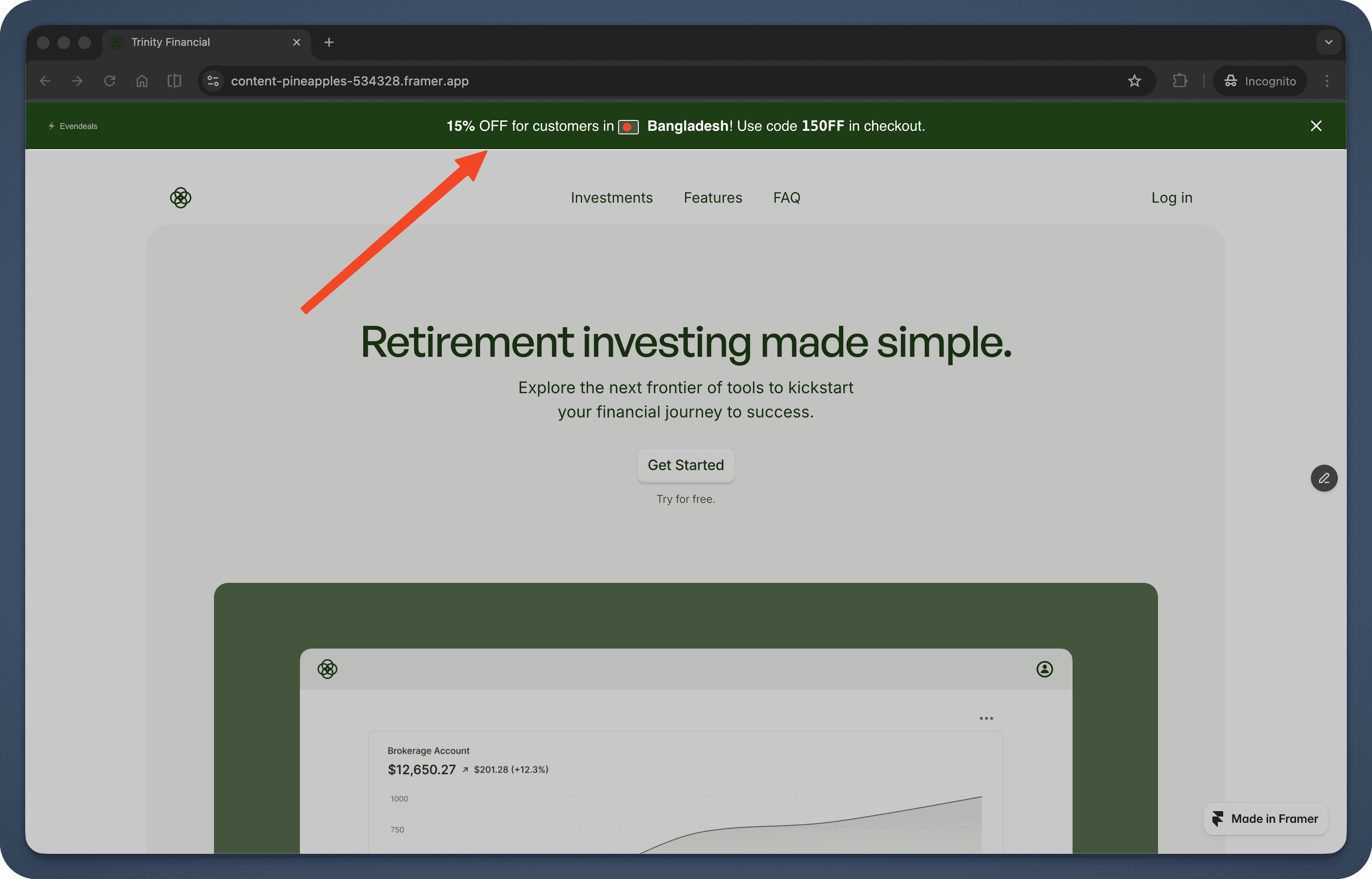Open the FAQ navigation item
The height and width of the screenshot is (879, 1372).
click(787, 197)
